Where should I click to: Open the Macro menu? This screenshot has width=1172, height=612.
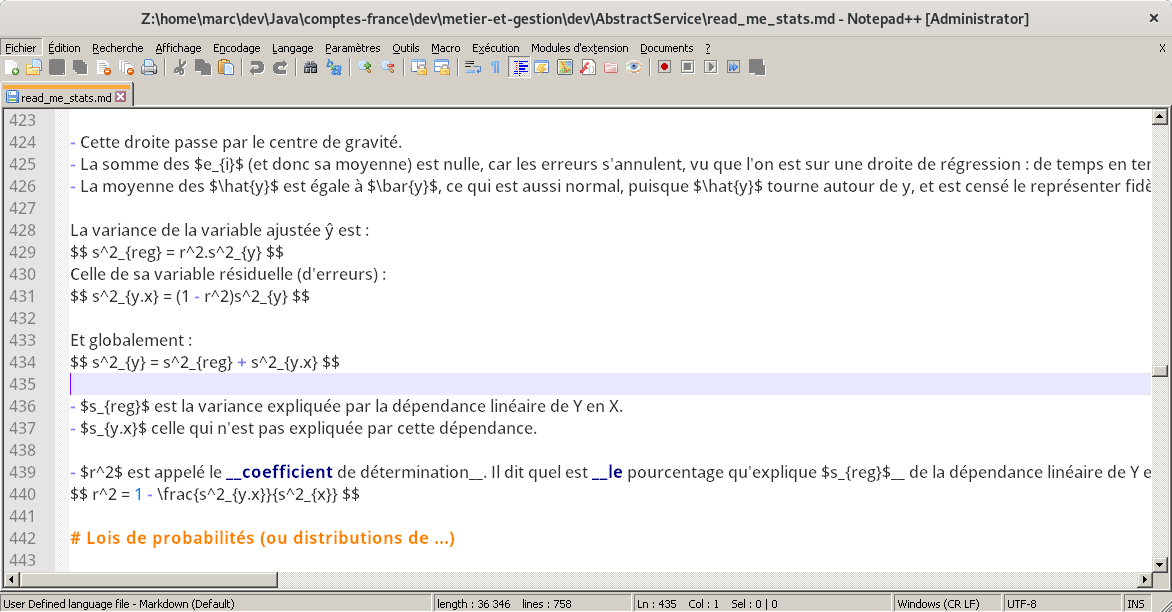click(445, 48)
